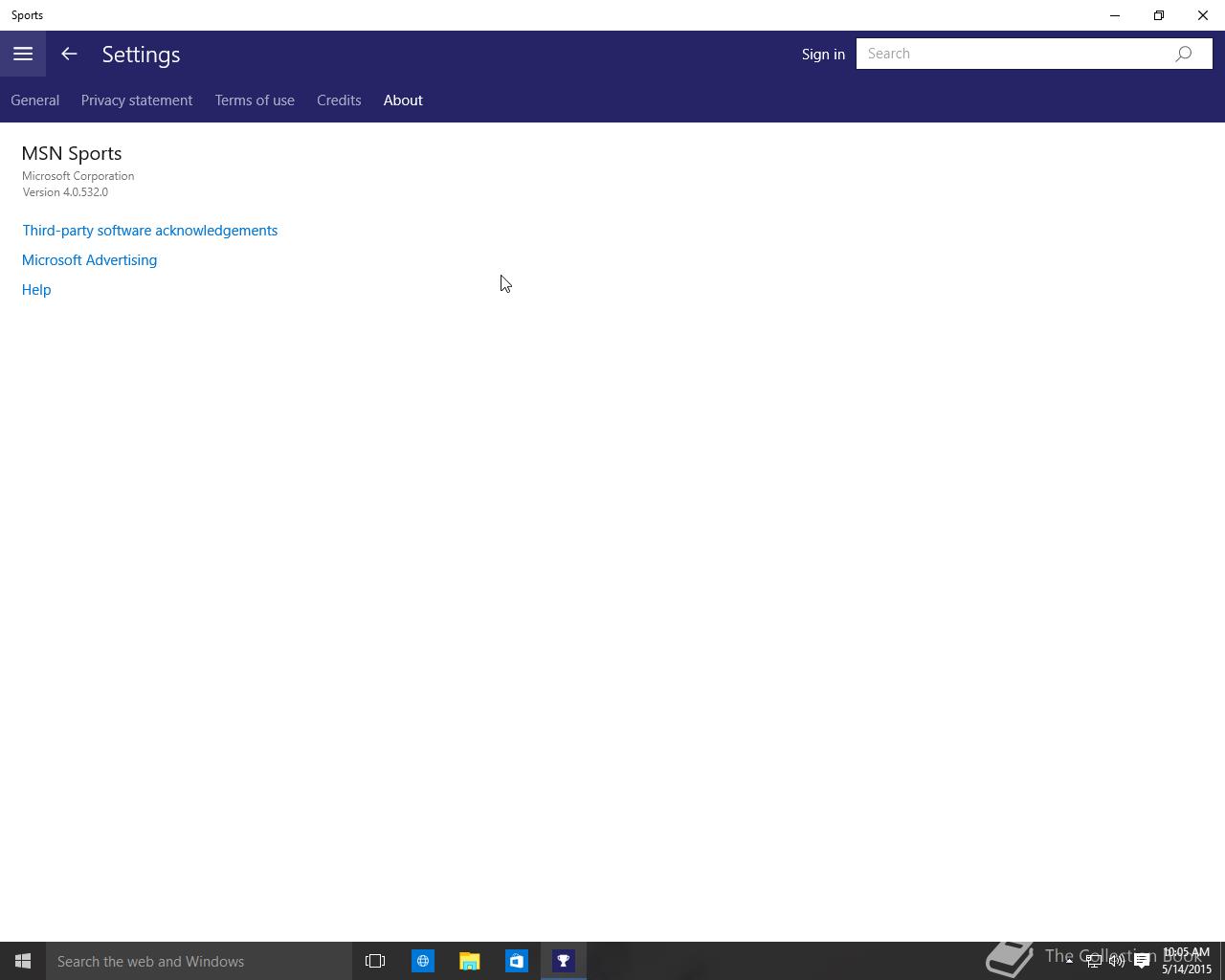Switch to the General tab
Viewport: 1225px width, 980px height.
(x=35, y=100)
